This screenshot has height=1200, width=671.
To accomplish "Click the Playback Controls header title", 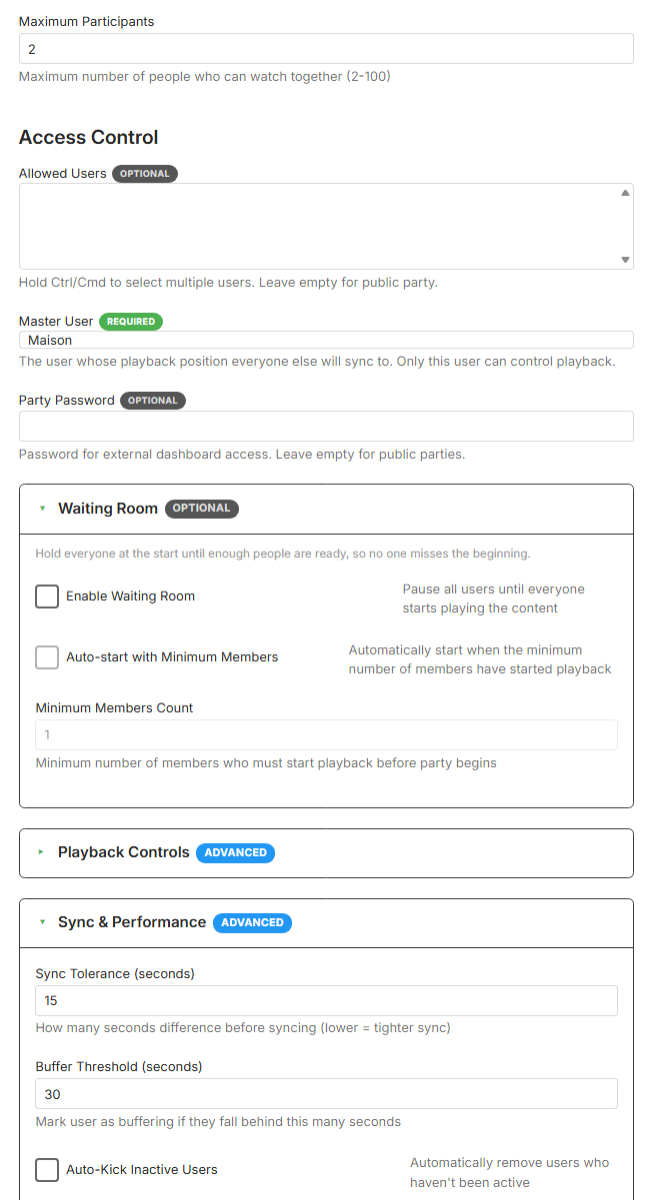I will (123, 852).
